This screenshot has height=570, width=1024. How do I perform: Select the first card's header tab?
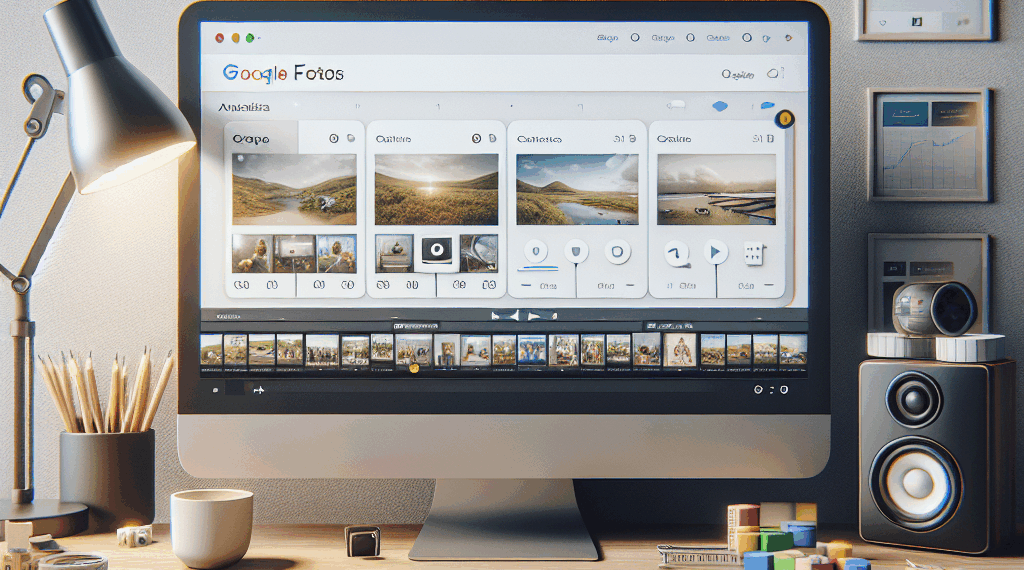[261, 138]
